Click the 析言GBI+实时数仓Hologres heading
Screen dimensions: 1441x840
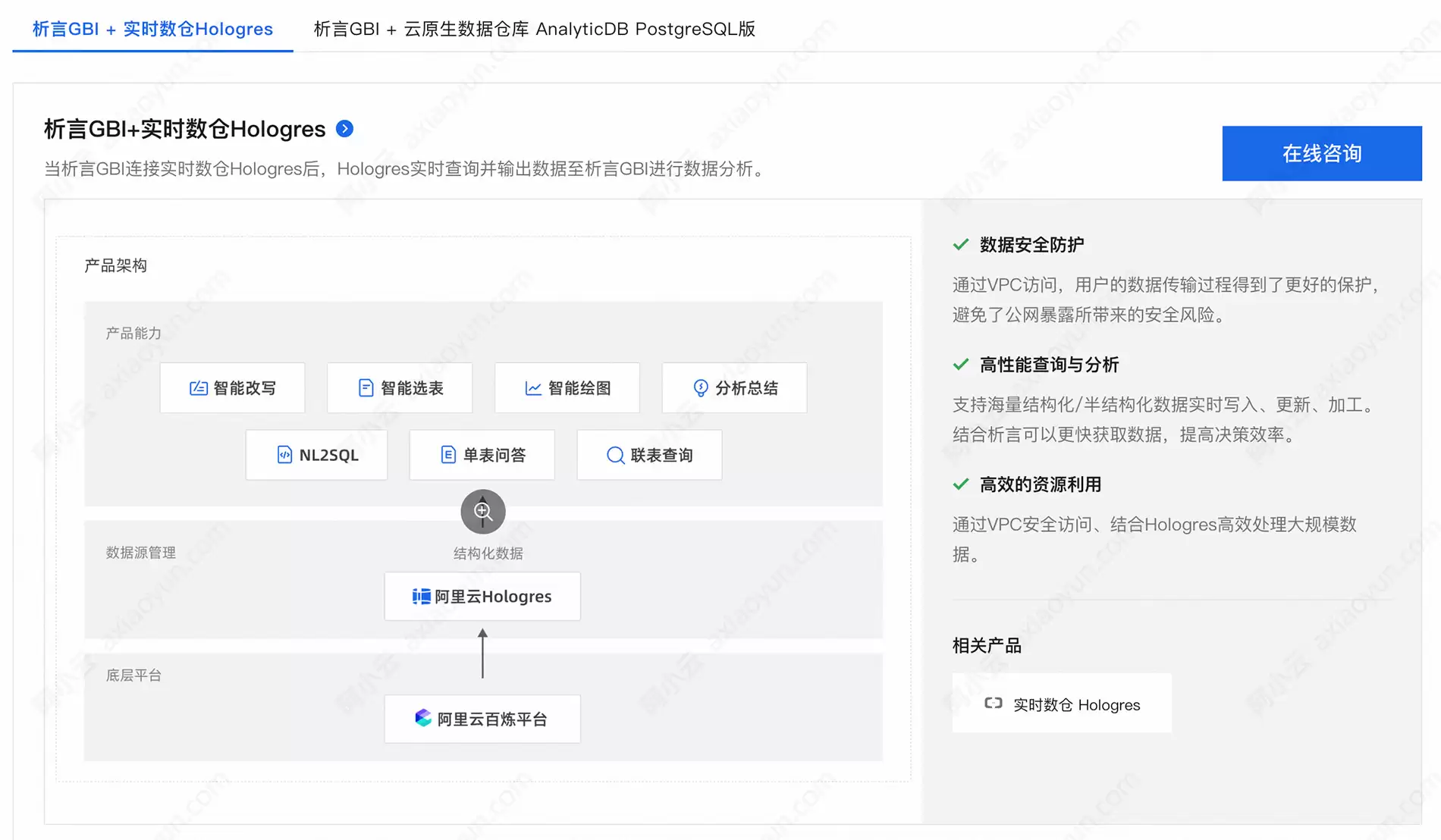point(185,129)
